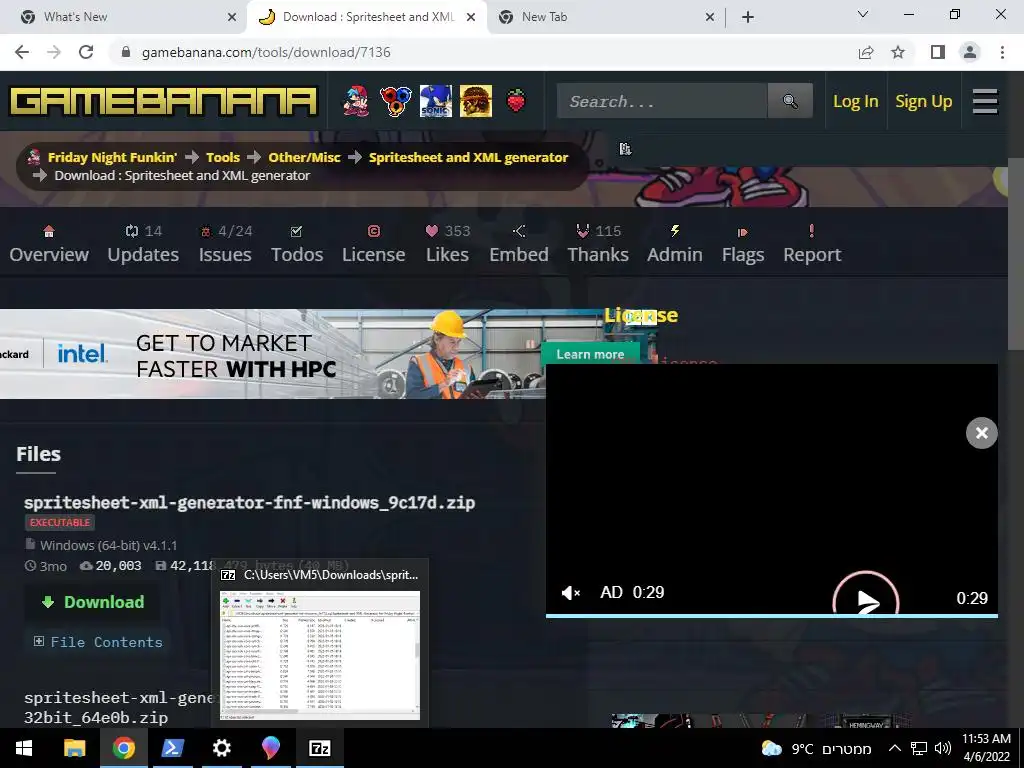Click the video ad progress bar

[x=772, y=615]
